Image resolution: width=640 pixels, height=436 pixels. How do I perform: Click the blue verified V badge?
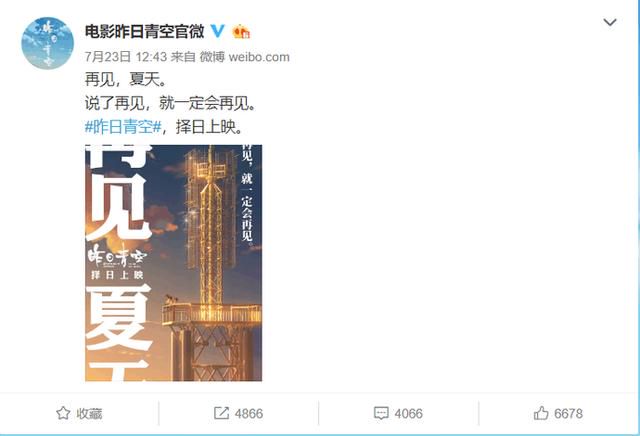pos(218,31)
